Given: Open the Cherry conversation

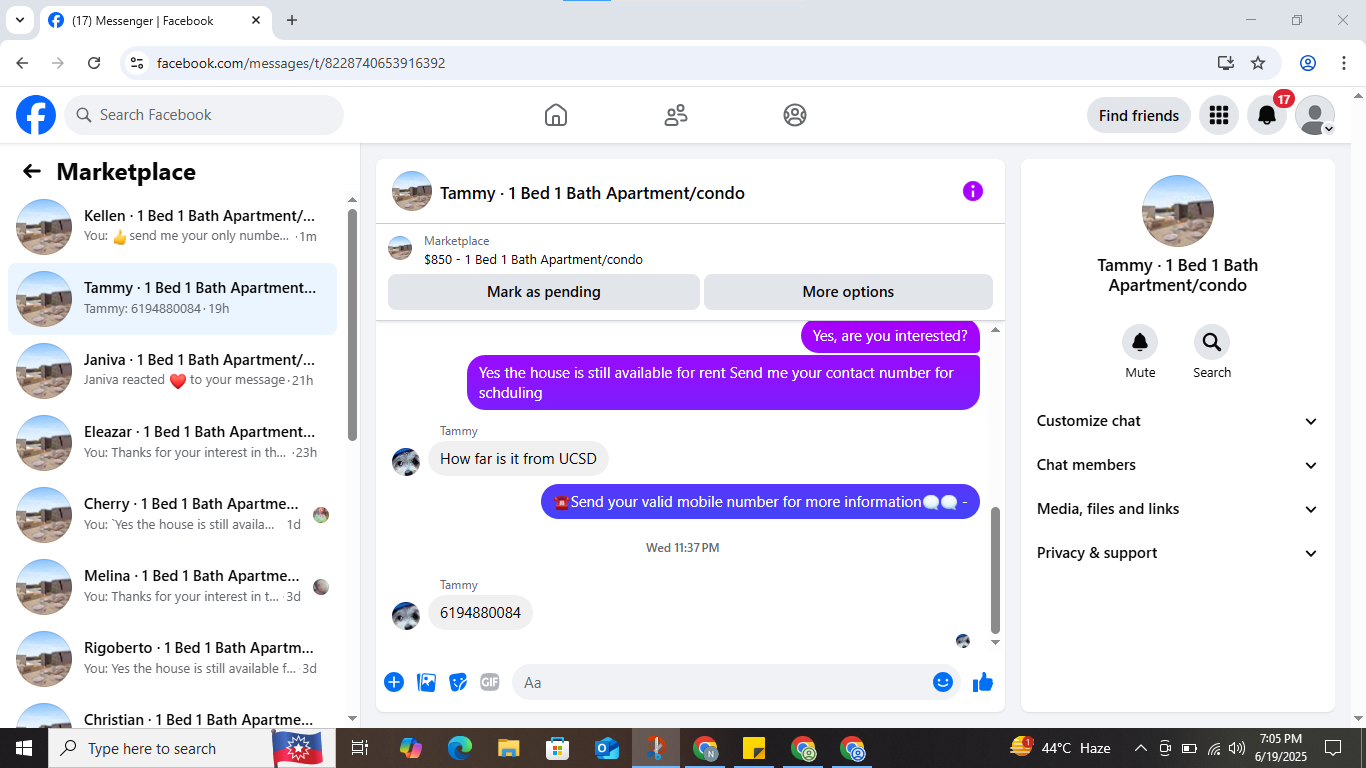Looking at the screenshot, I should [x=172, y=515].
